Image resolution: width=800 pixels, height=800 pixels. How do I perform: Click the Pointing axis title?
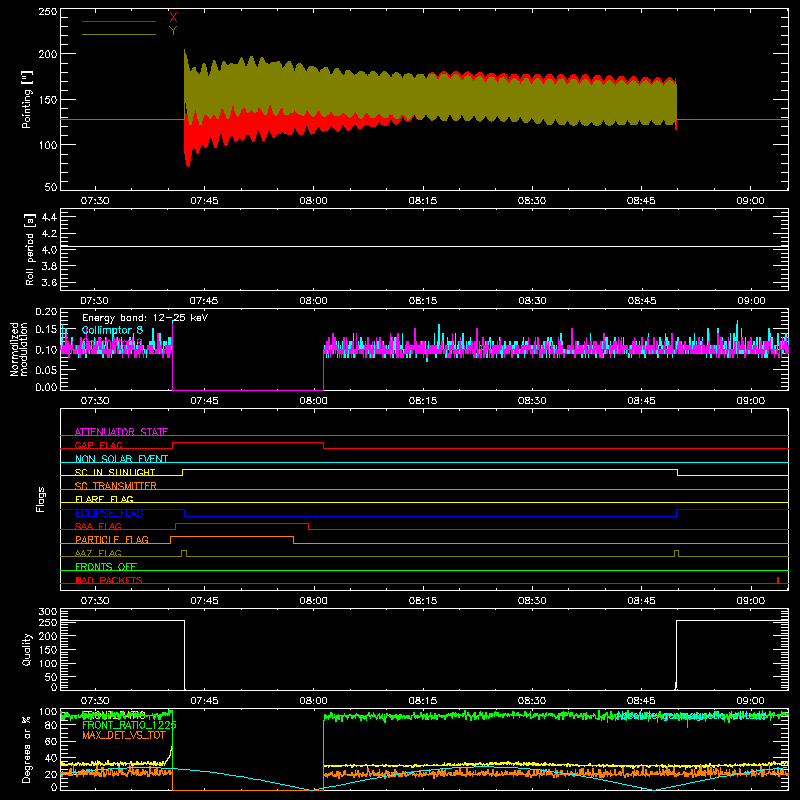click(x=27, y=99)
